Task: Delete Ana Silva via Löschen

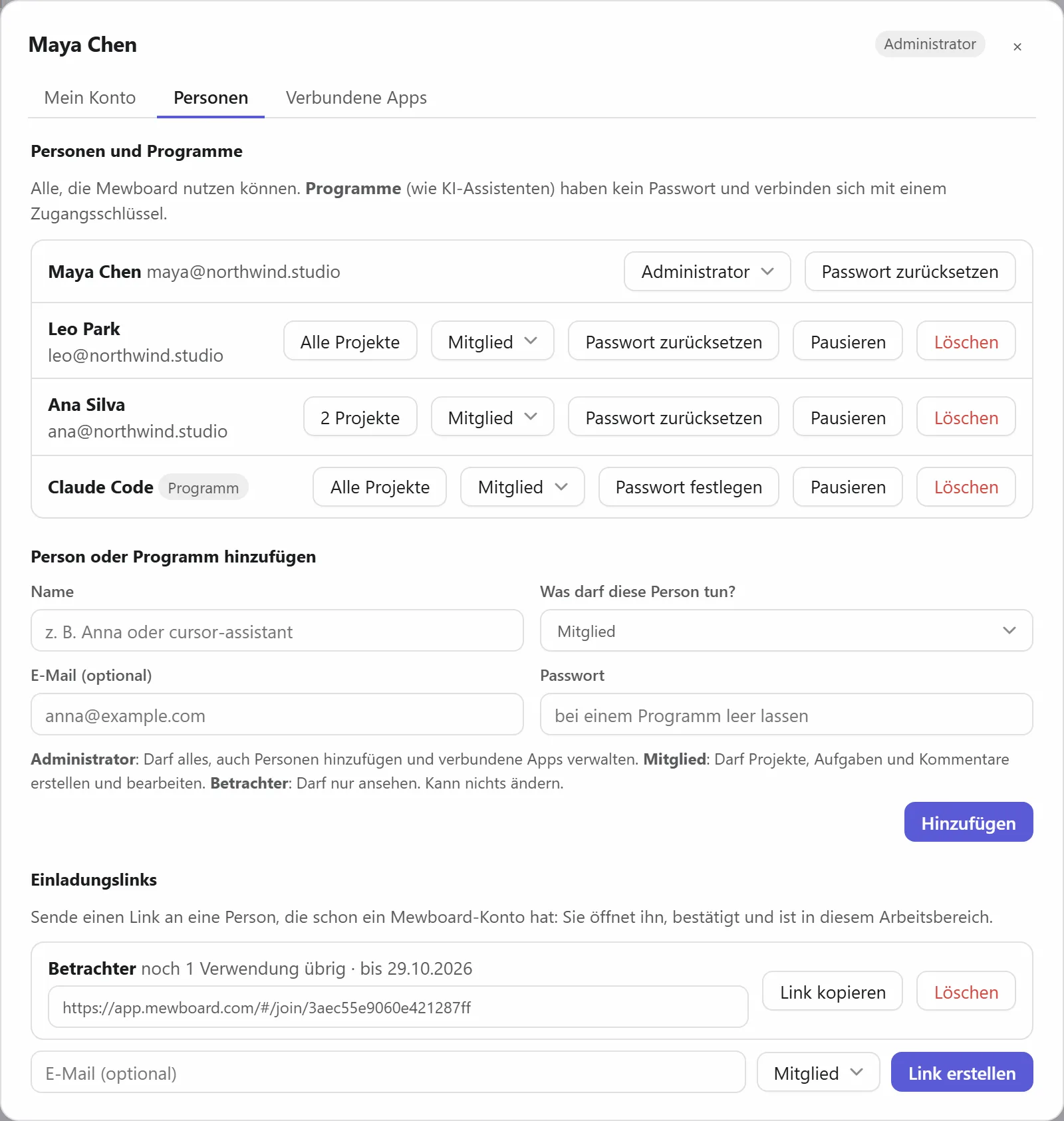Action: click(x=966, y=417)
